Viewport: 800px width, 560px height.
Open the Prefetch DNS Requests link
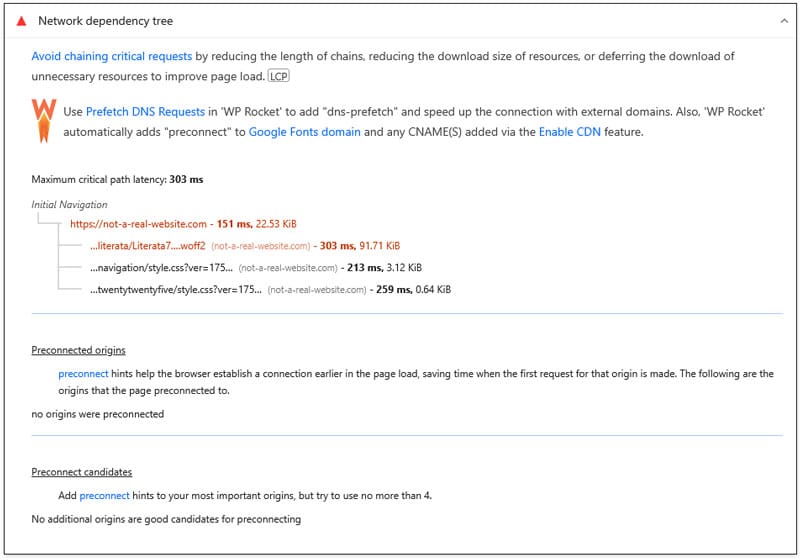point(145,112)
